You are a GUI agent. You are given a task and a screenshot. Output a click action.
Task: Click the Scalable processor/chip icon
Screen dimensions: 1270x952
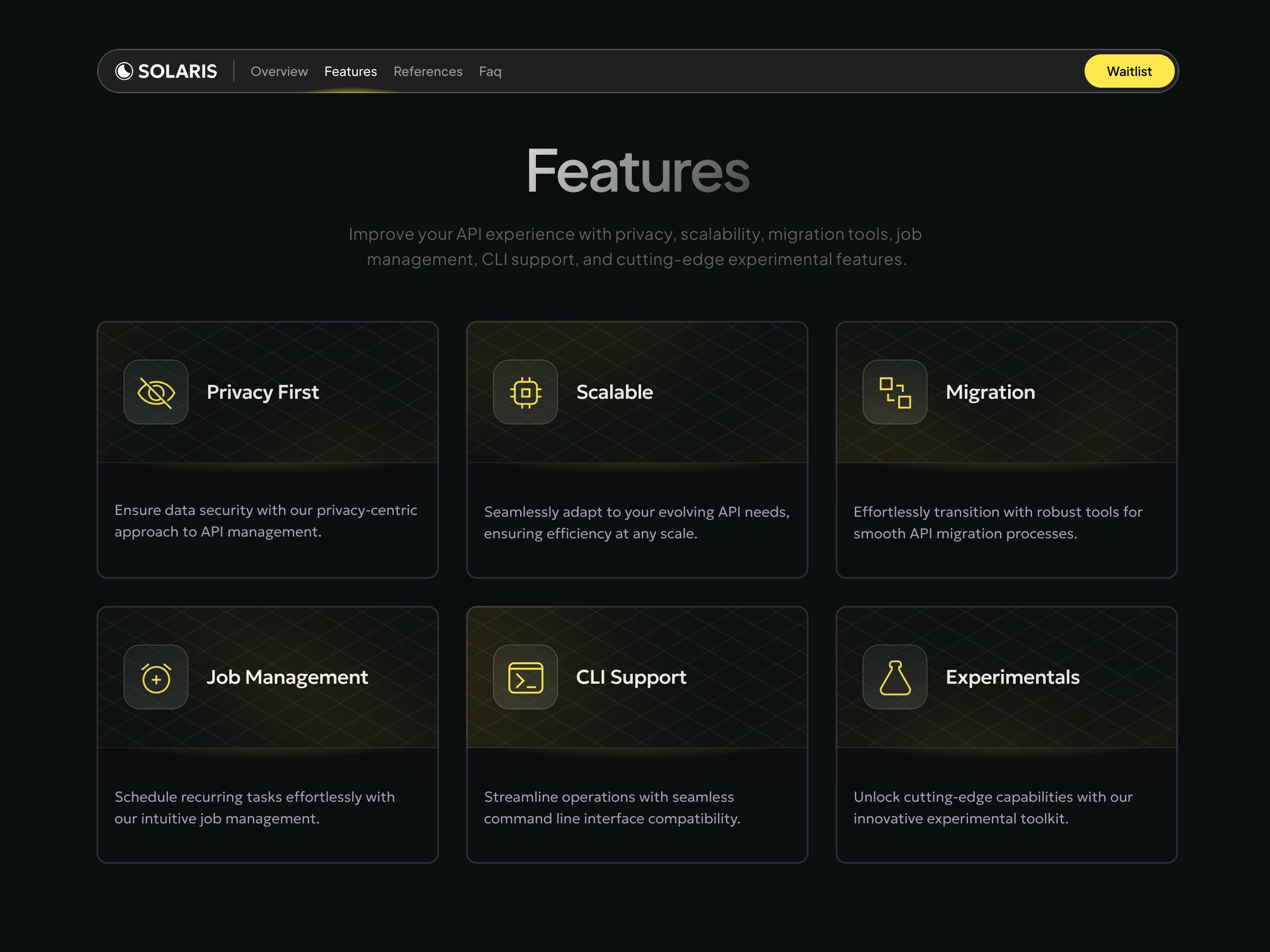coord(525,391)
